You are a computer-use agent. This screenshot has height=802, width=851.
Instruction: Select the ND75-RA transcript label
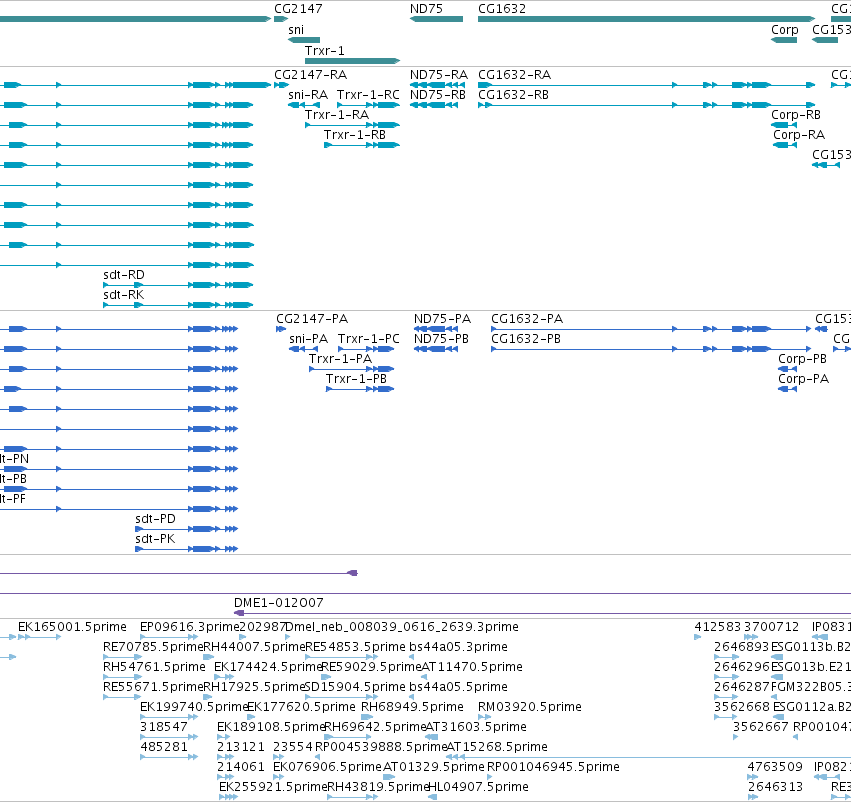point(439,74)
